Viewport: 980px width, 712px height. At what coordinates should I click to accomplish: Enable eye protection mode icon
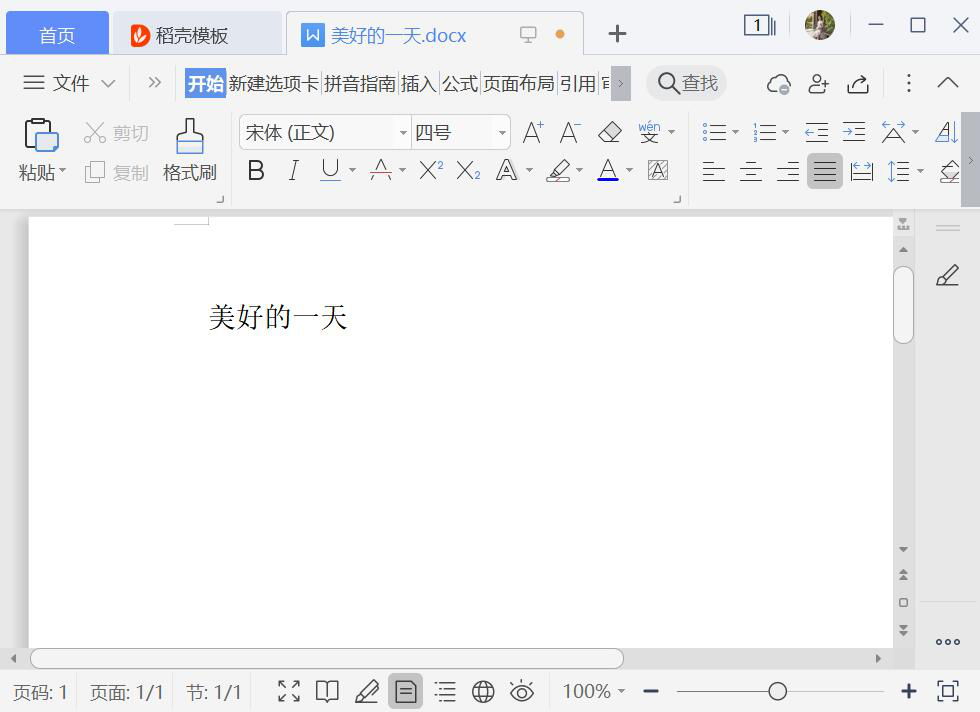(521, 691)
